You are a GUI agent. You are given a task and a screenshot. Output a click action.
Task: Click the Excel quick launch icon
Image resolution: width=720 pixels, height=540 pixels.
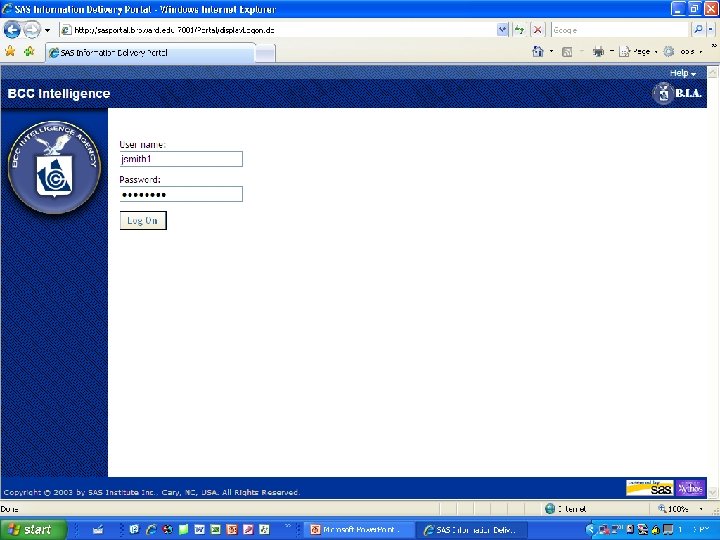215,529
